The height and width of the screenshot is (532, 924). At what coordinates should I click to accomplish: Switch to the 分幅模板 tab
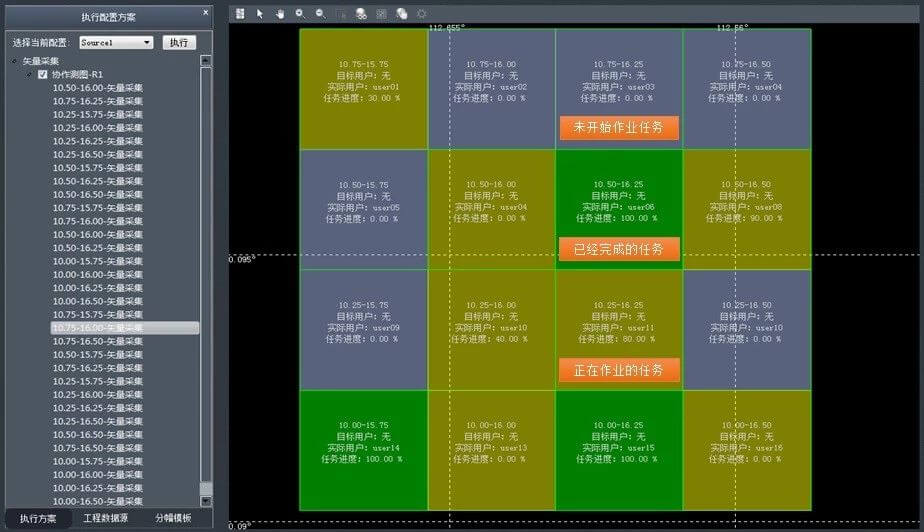[173, 519]
